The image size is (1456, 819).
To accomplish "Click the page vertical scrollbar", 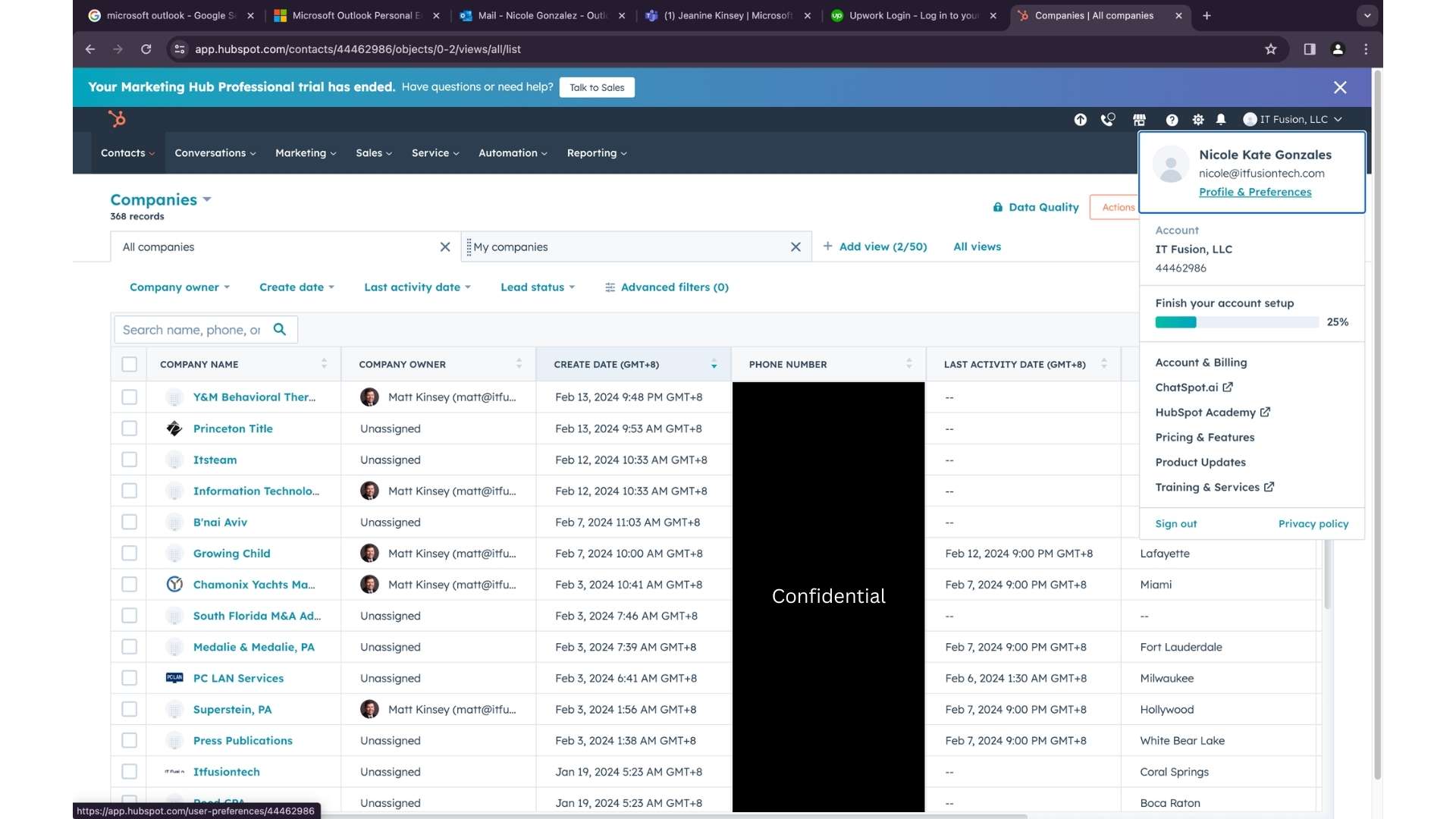I will coord(1377,425).
